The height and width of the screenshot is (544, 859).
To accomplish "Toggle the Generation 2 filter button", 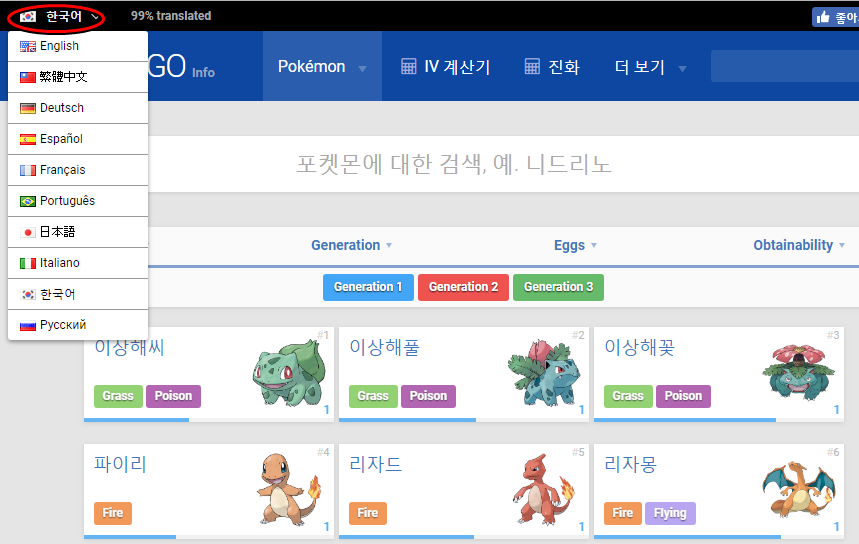I will (x=463, y=287).
